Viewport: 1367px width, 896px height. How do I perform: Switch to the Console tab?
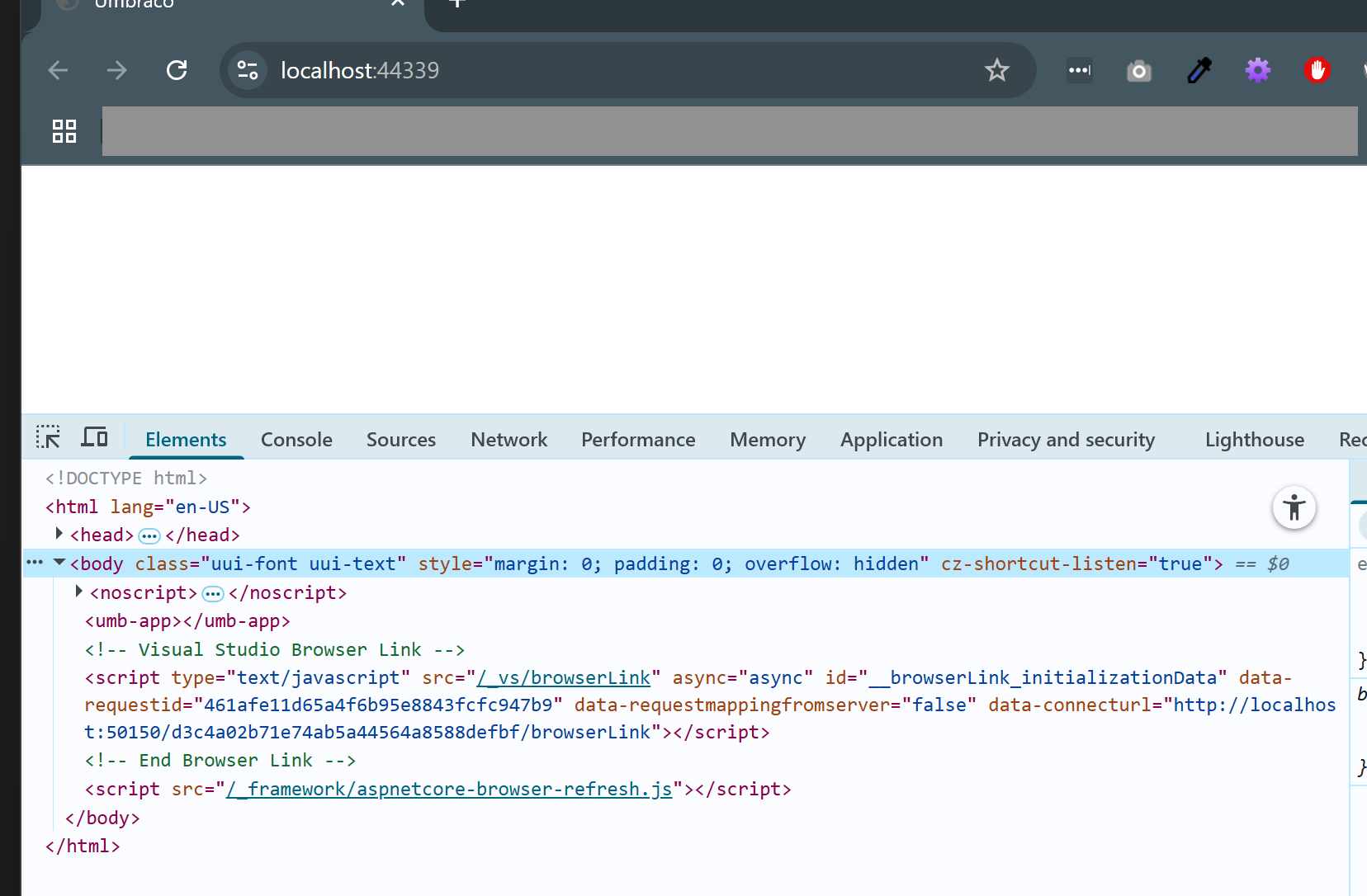296,440
